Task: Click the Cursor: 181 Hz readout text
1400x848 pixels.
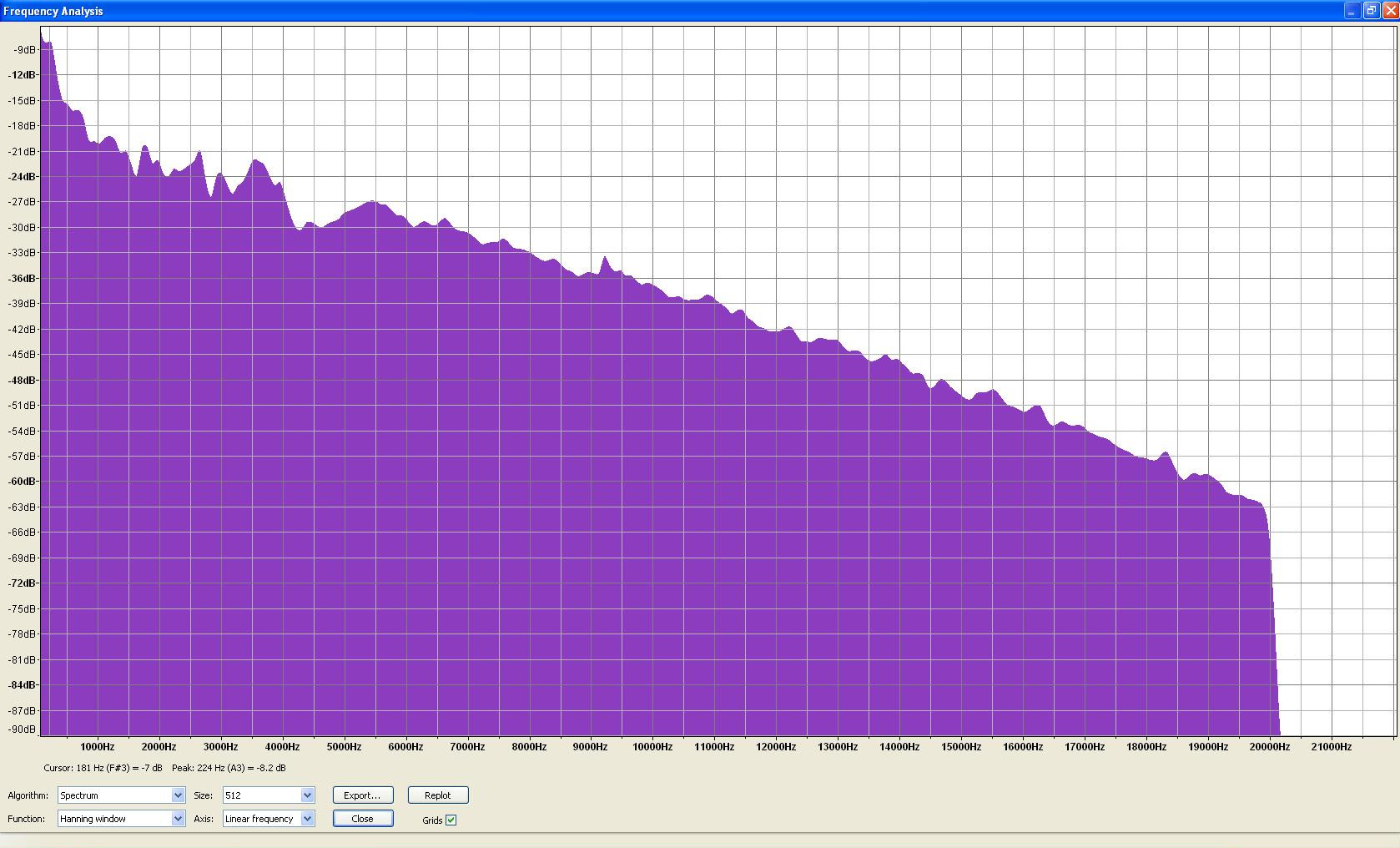Action: pyautogui.click(x=103, y=768)
